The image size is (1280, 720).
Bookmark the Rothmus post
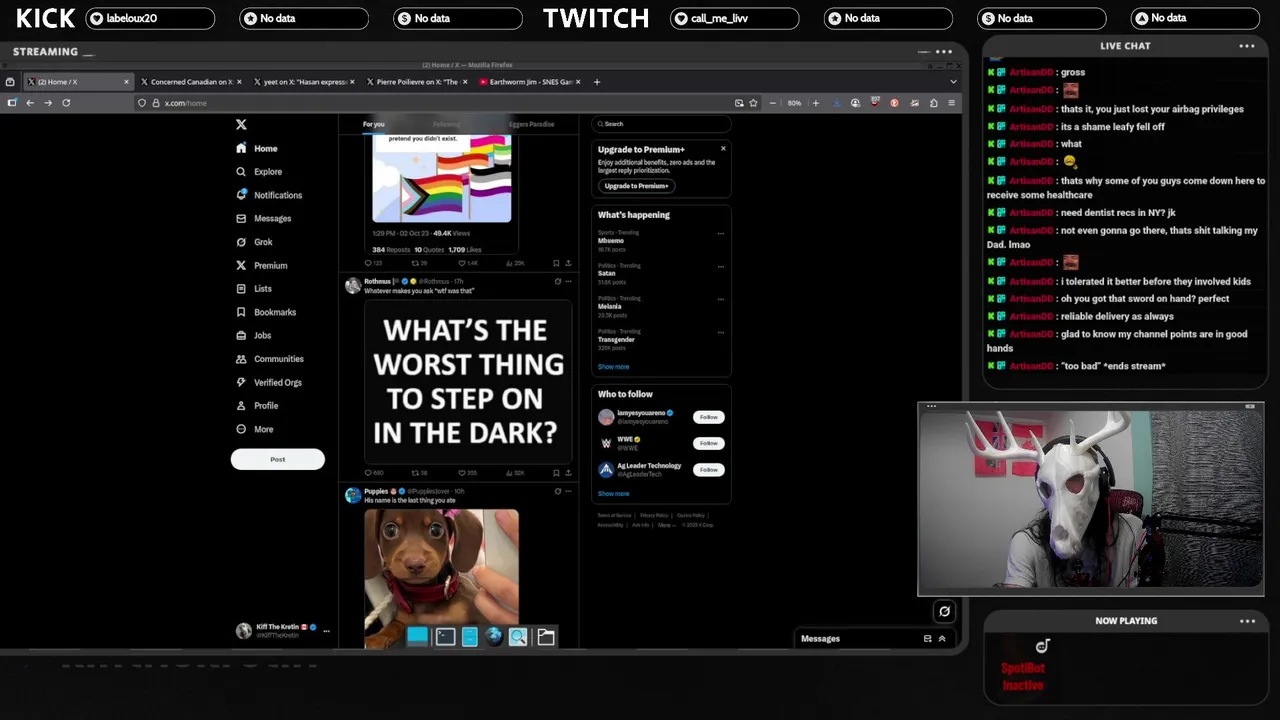[556, 473]
